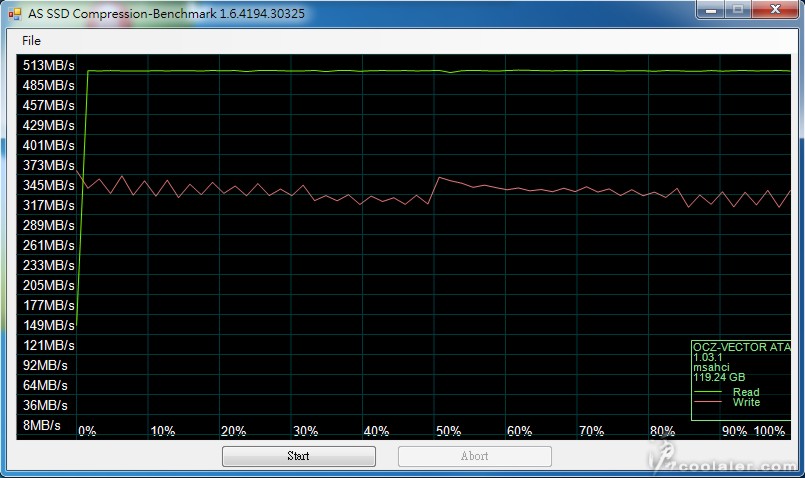Click the 8MB/s axis label
This screenshot has height=478, width=805.
pyautogui.click(x=42, y=426)
